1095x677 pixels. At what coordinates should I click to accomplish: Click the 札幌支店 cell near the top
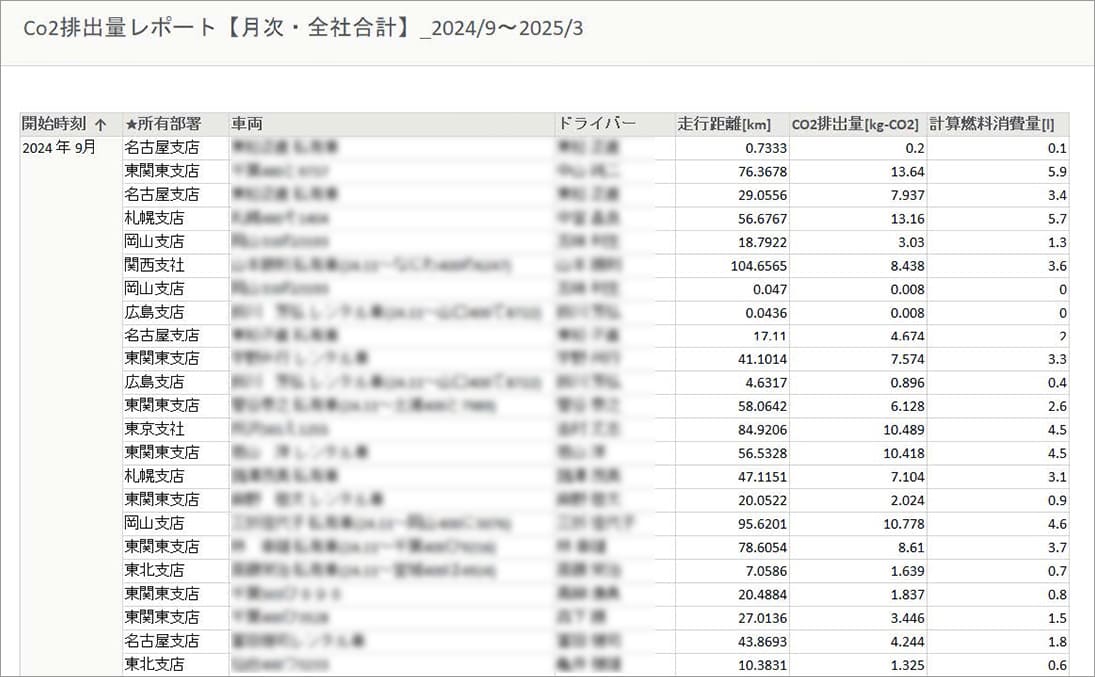point(165,217)
